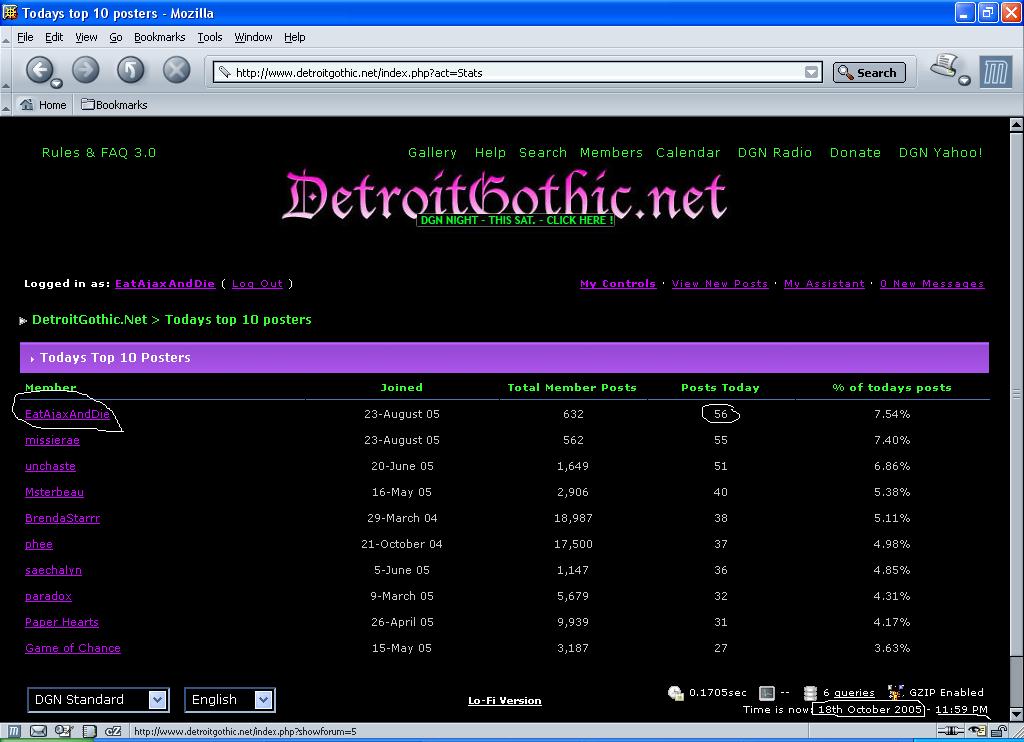Open the English language dropdown

point(229,700)
